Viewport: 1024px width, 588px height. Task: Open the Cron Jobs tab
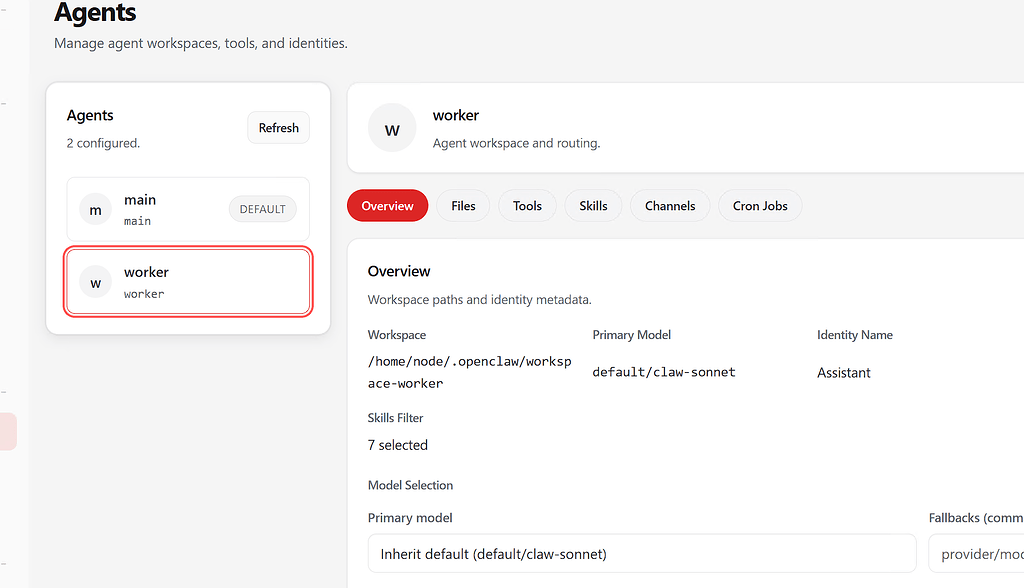(760, 206)
